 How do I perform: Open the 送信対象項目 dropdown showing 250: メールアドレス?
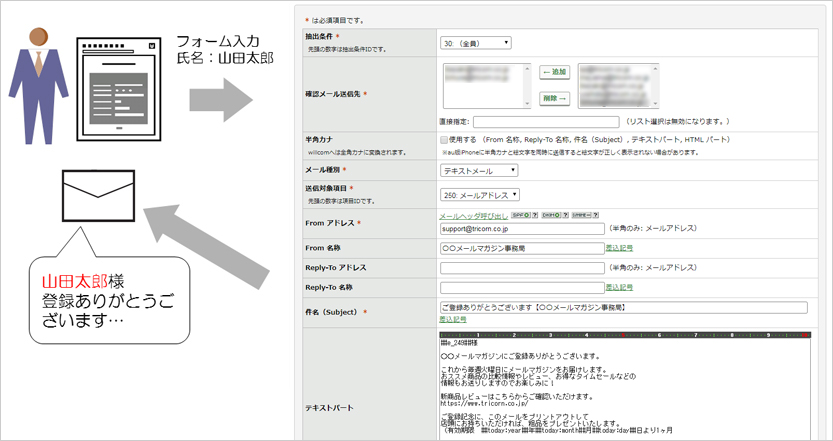click(480, 195)
